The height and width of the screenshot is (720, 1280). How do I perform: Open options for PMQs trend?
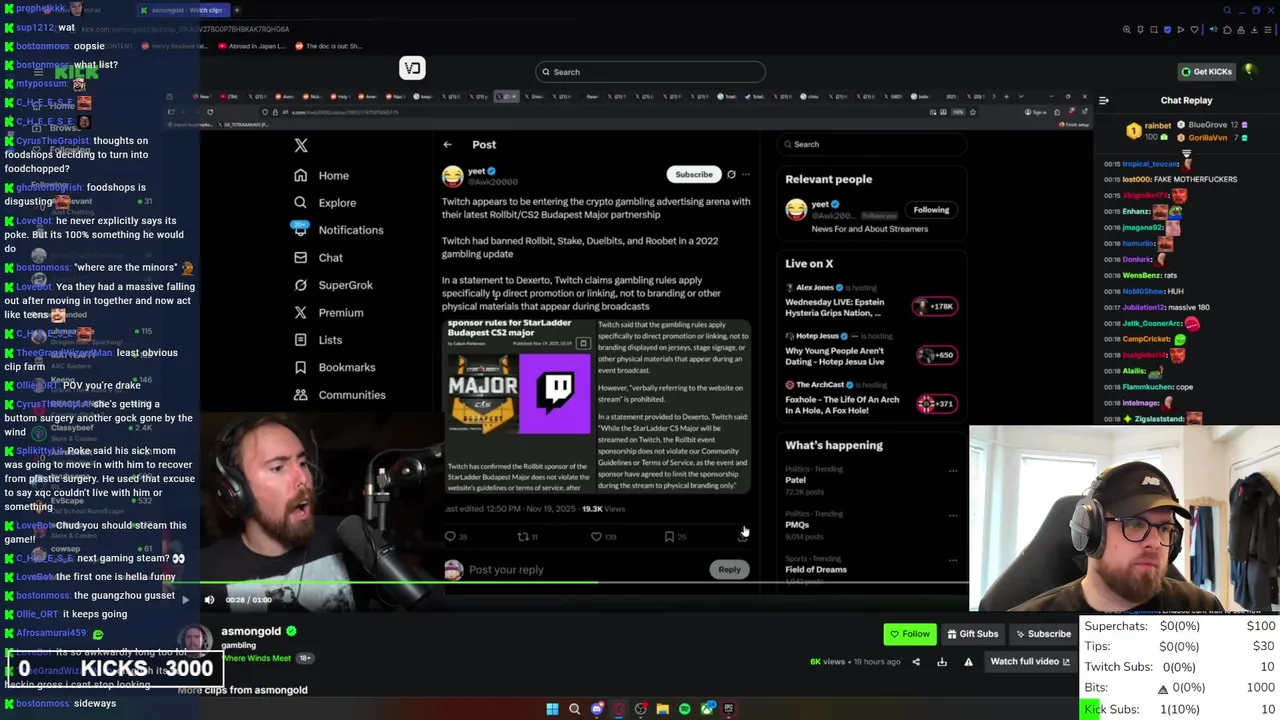(x=952, y=515)
